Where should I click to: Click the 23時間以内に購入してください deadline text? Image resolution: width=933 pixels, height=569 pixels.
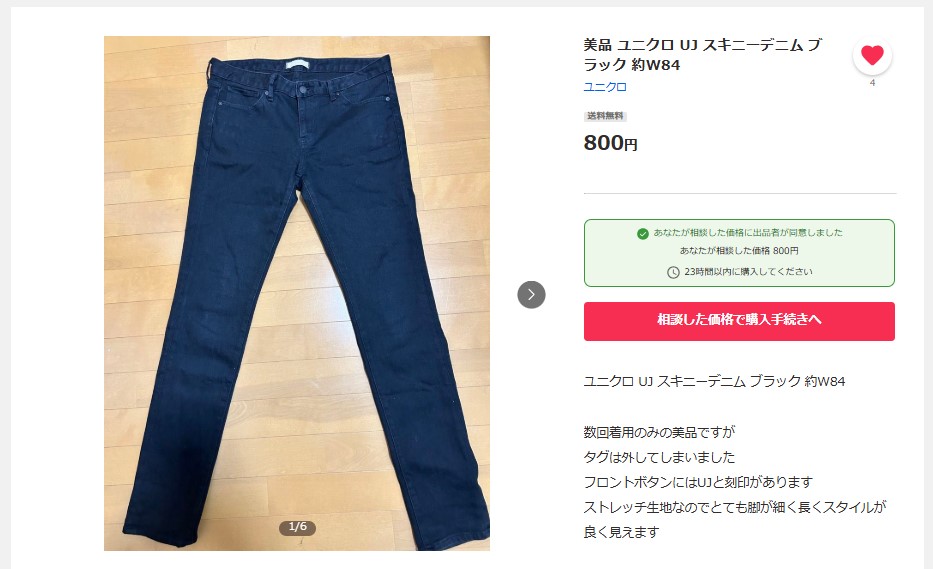(x=748, y=271)
